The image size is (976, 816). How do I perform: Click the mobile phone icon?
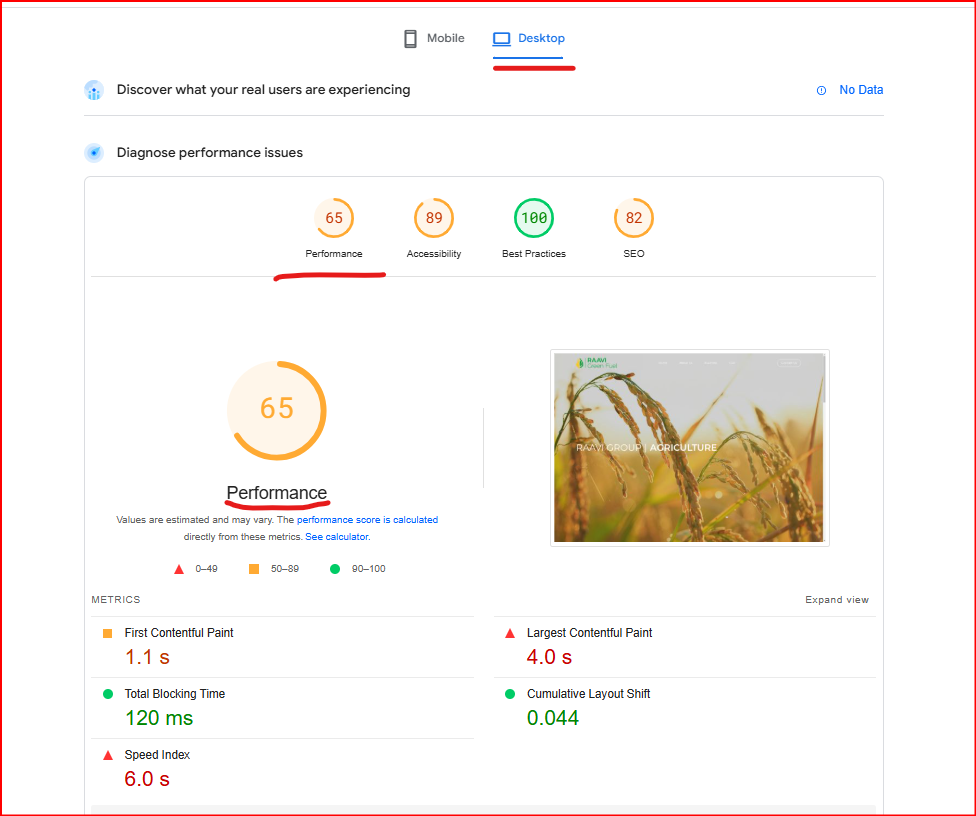410,39
